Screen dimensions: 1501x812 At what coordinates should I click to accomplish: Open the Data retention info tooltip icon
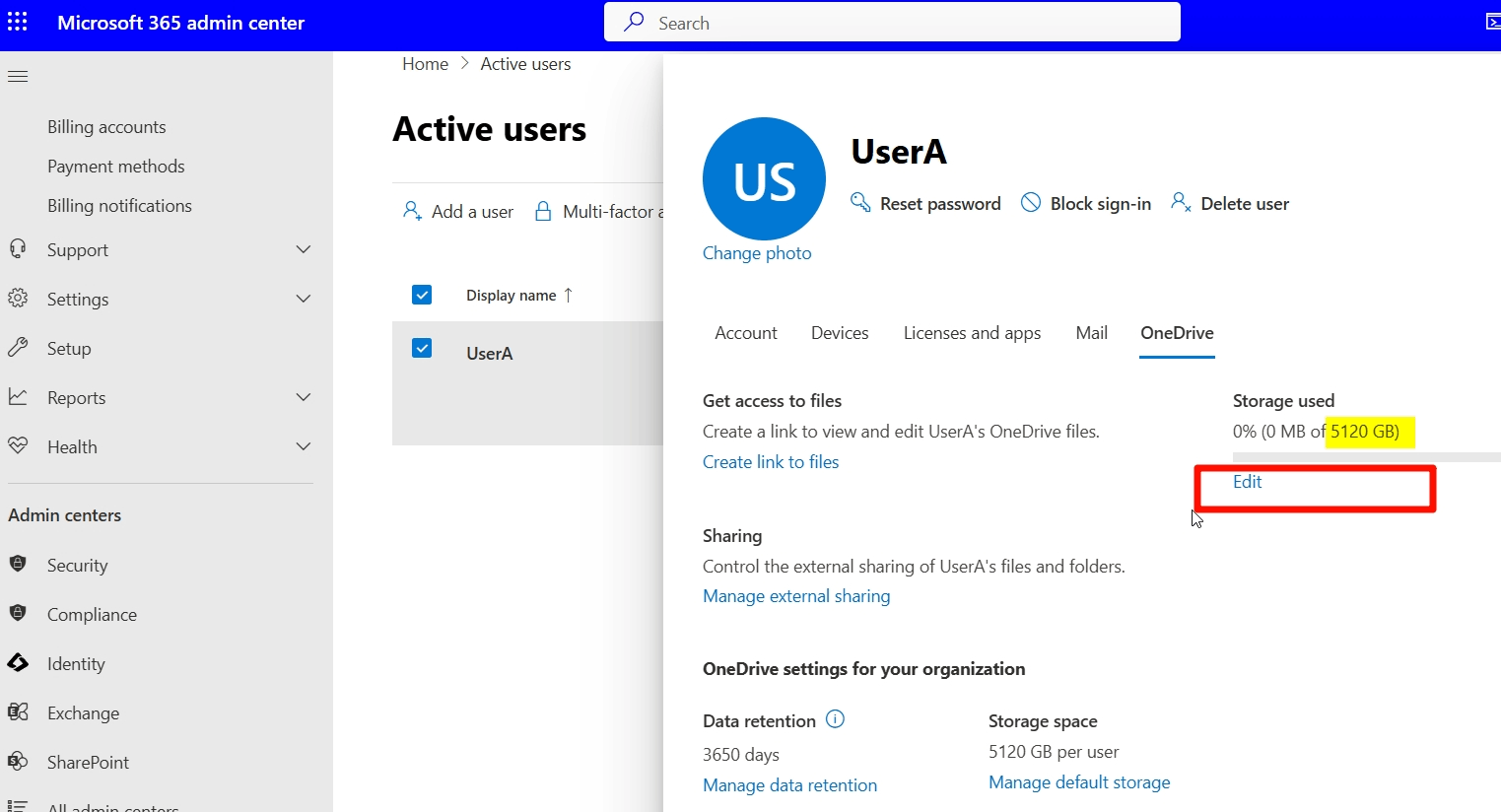click(835, 719)
